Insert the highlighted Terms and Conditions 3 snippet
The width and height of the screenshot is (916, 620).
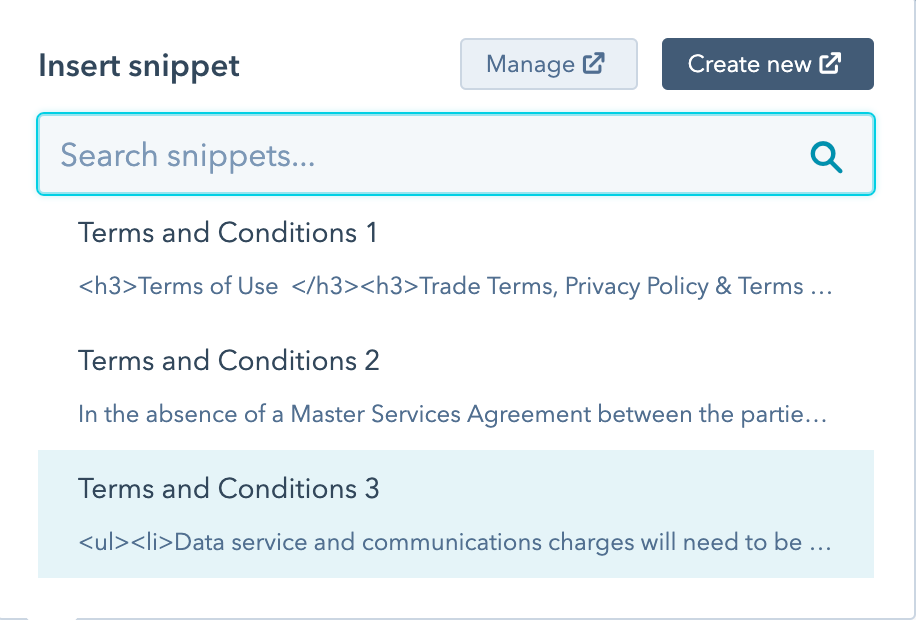click(456, 514)
